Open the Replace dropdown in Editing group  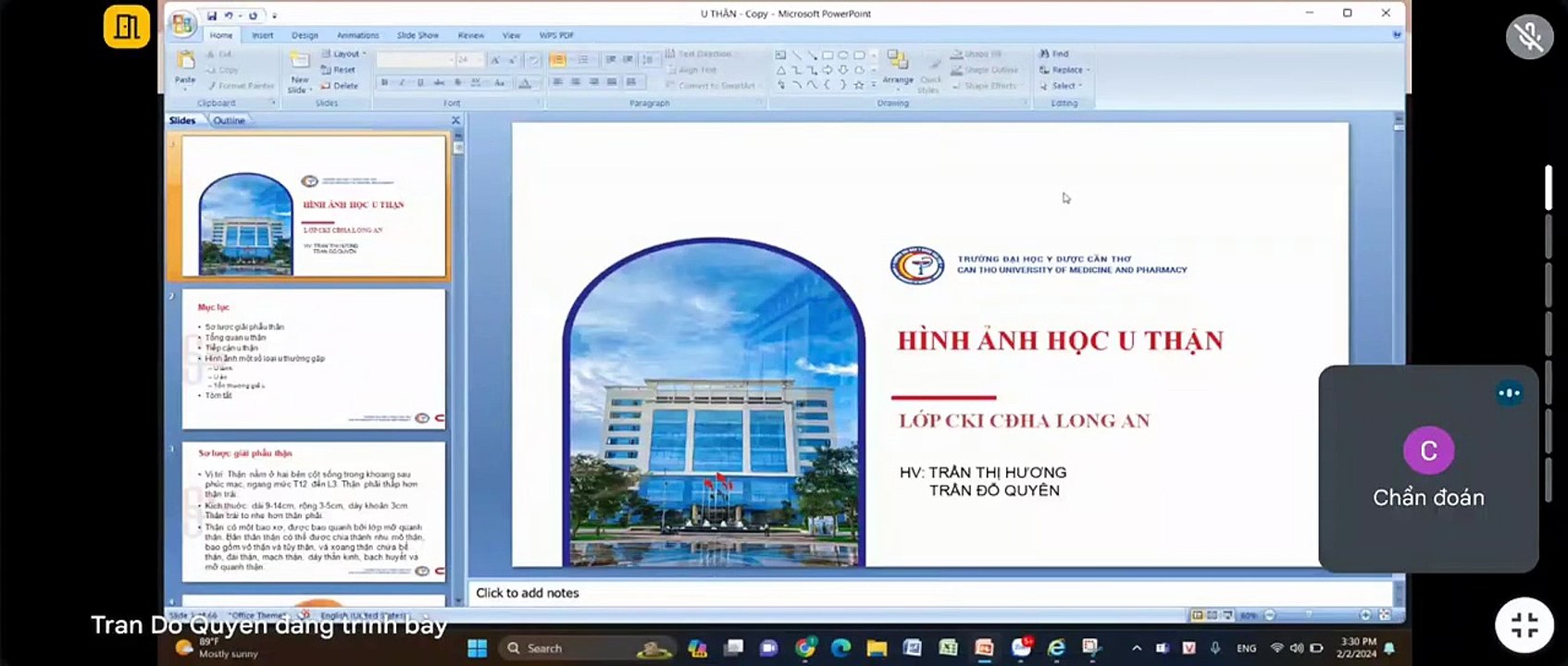(1064, 69)
